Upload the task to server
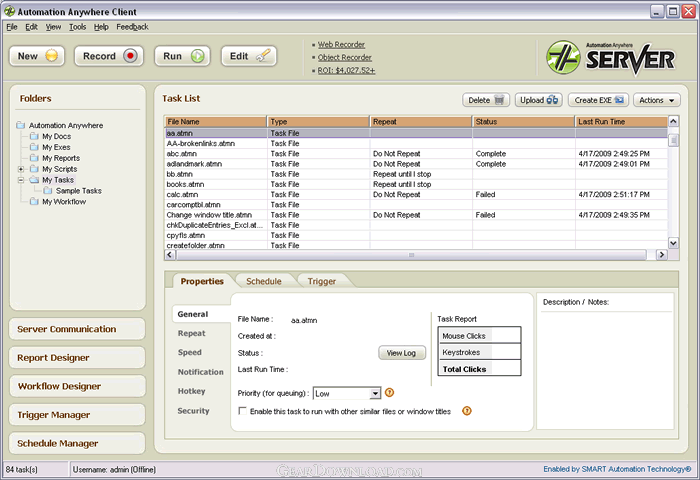The image size is (700, 480). click(538, 100)
